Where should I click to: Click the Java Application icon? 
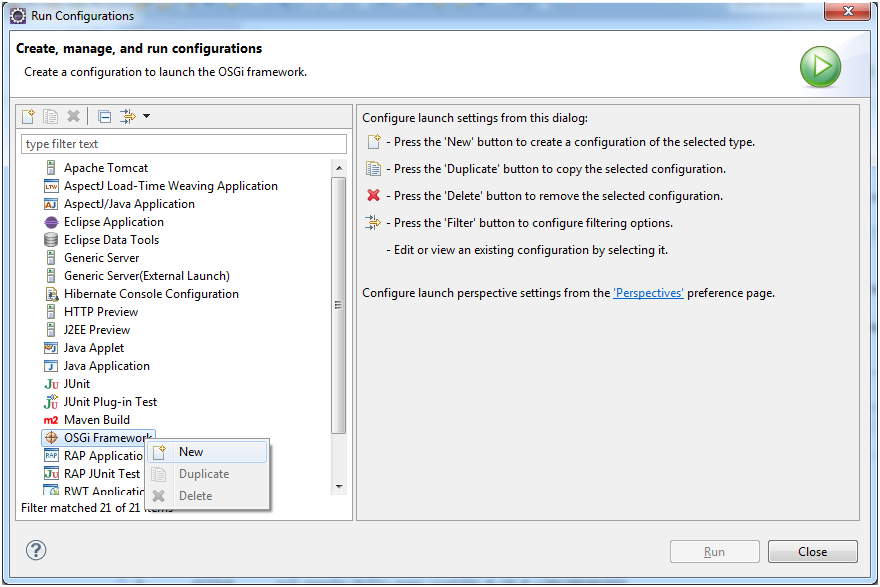tap(51, 366)
